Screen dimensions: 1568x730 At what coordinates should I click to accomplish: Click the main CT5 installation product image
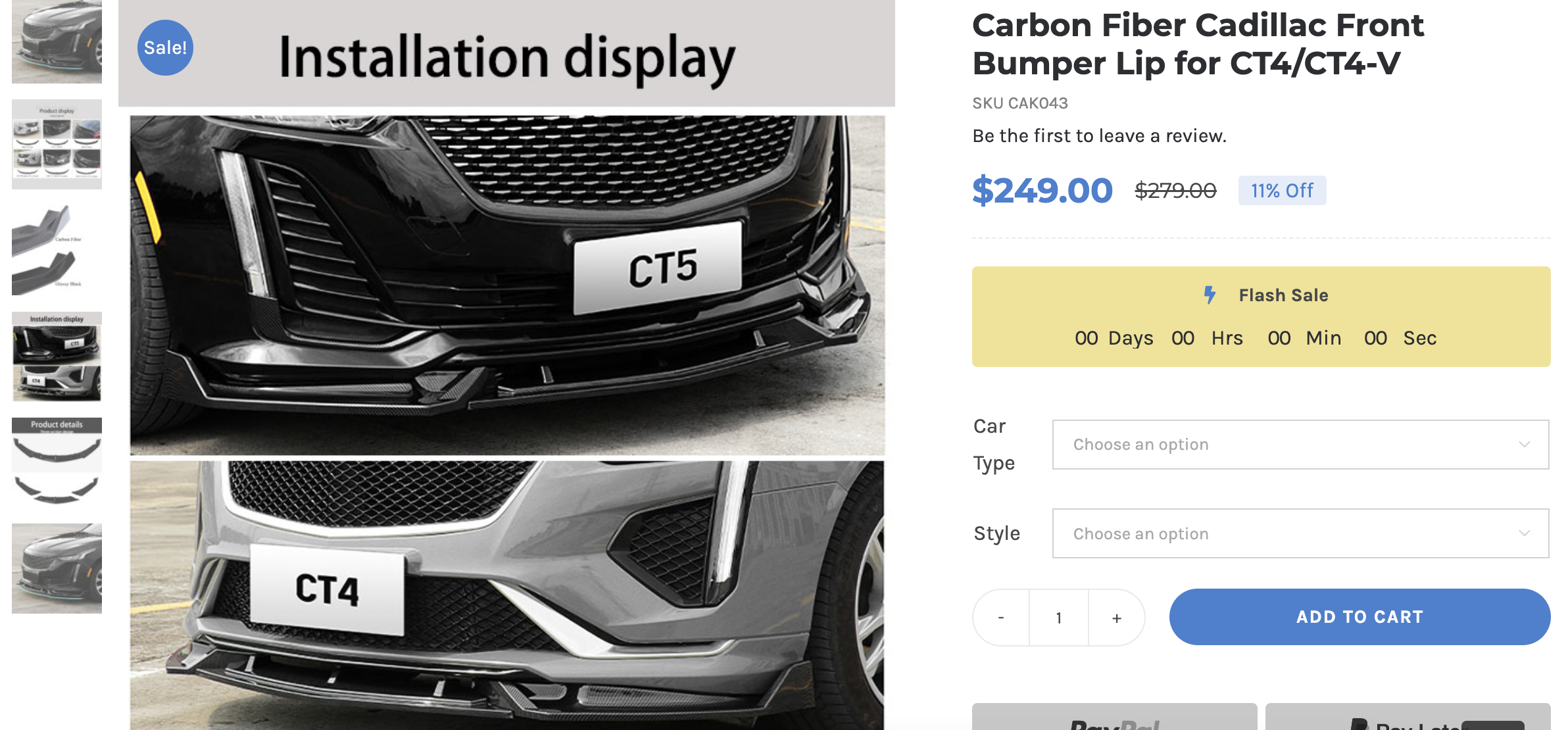(507, 285)
